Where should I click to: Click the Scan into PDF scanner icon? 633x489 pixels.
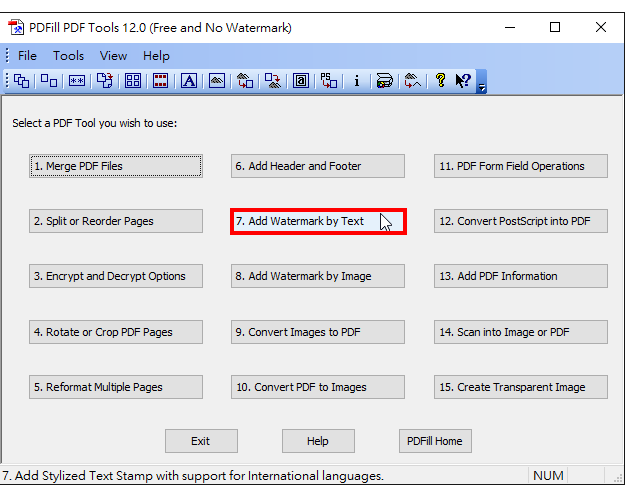[384, 81]
